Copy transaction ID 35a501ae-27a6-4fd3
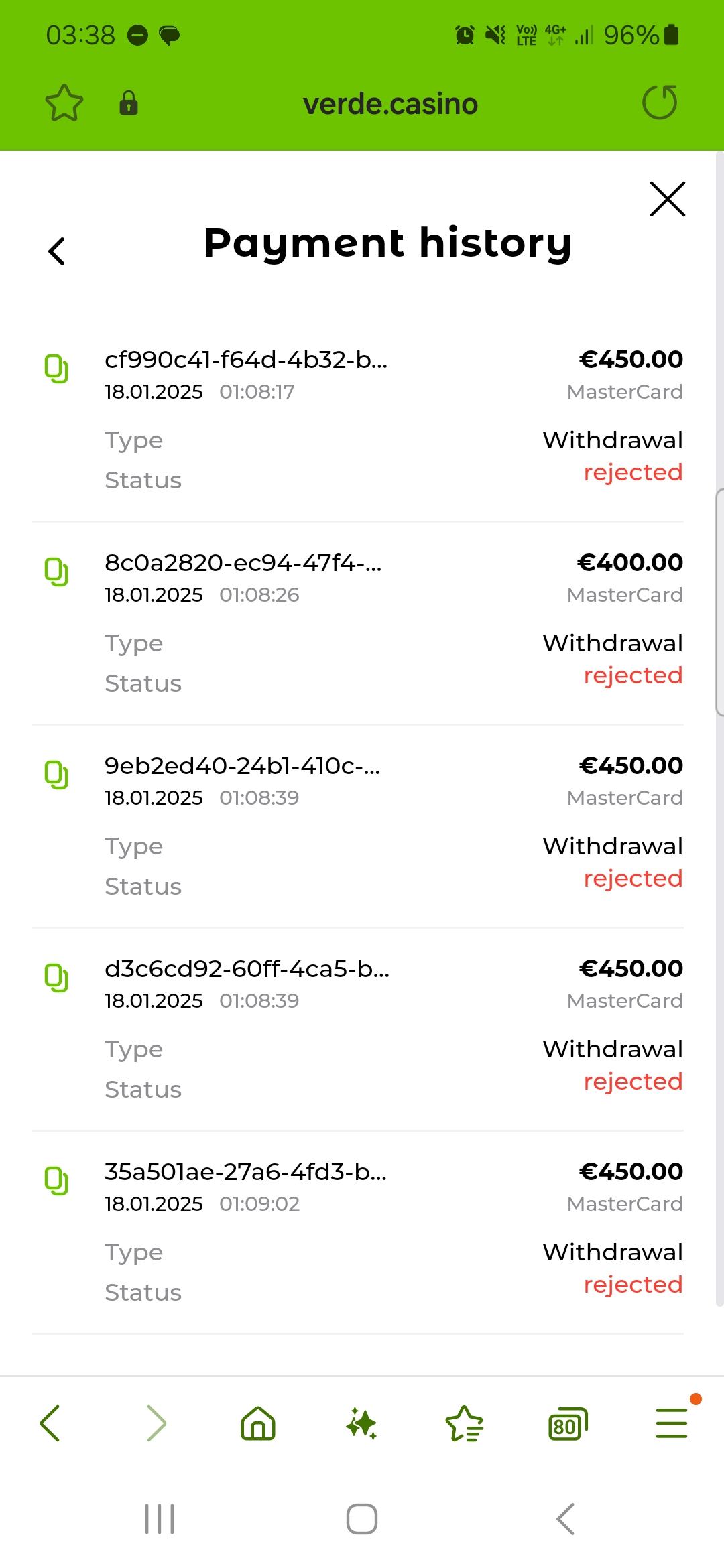The image size is (724, 1568). point(56,1181)
